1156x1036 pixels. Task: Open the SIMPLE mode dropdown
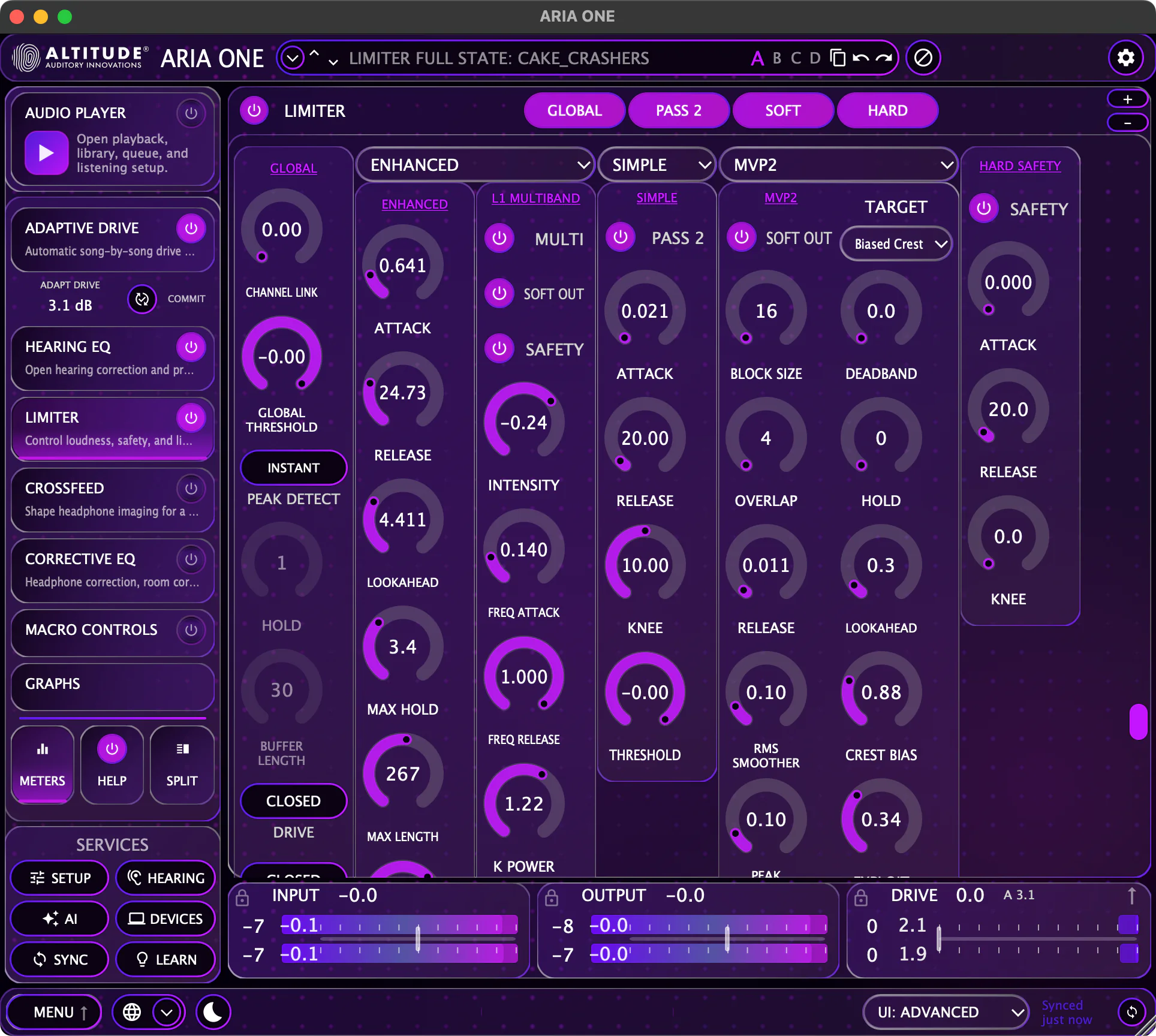tap(657, 165)
